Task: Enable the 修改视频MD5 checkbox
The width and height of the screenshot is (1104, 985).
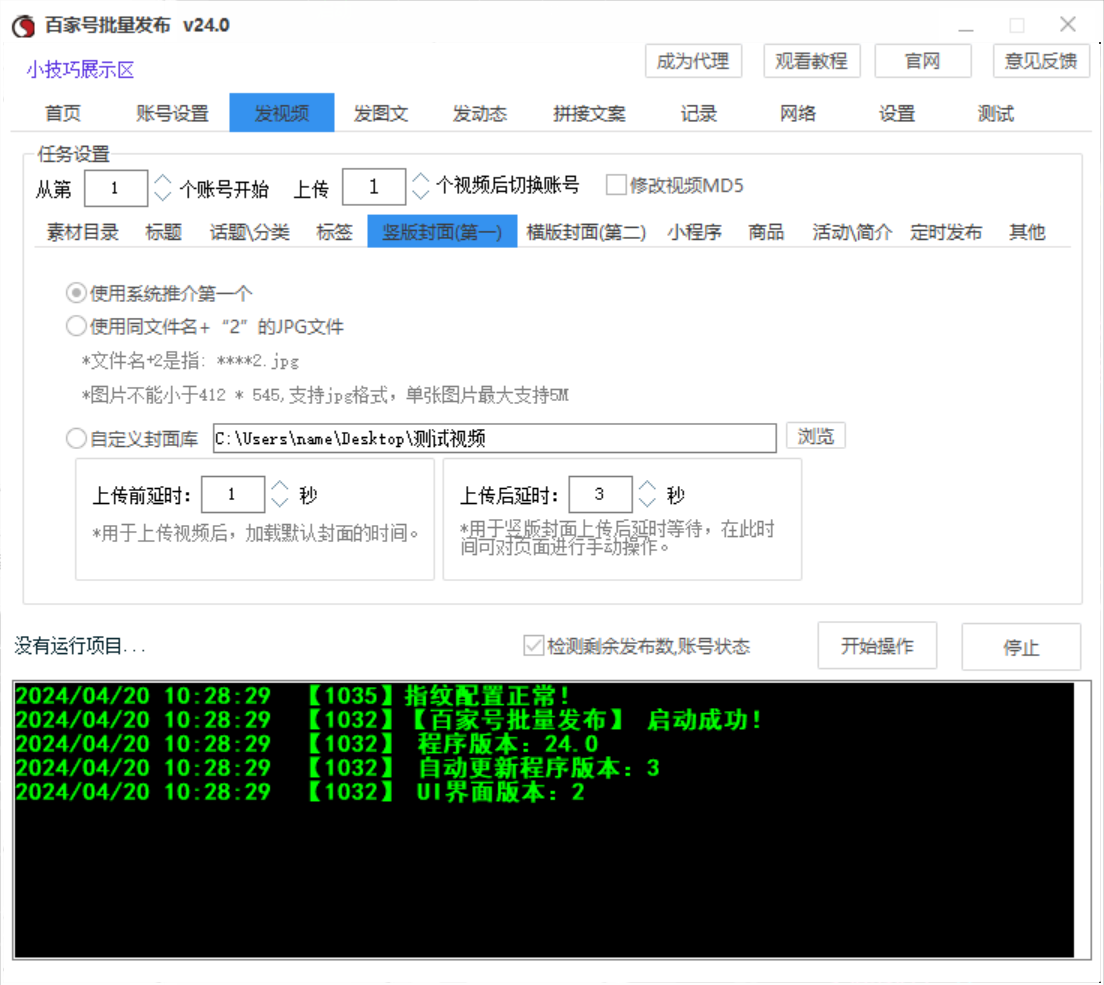Action: click(x=616, y=185)
